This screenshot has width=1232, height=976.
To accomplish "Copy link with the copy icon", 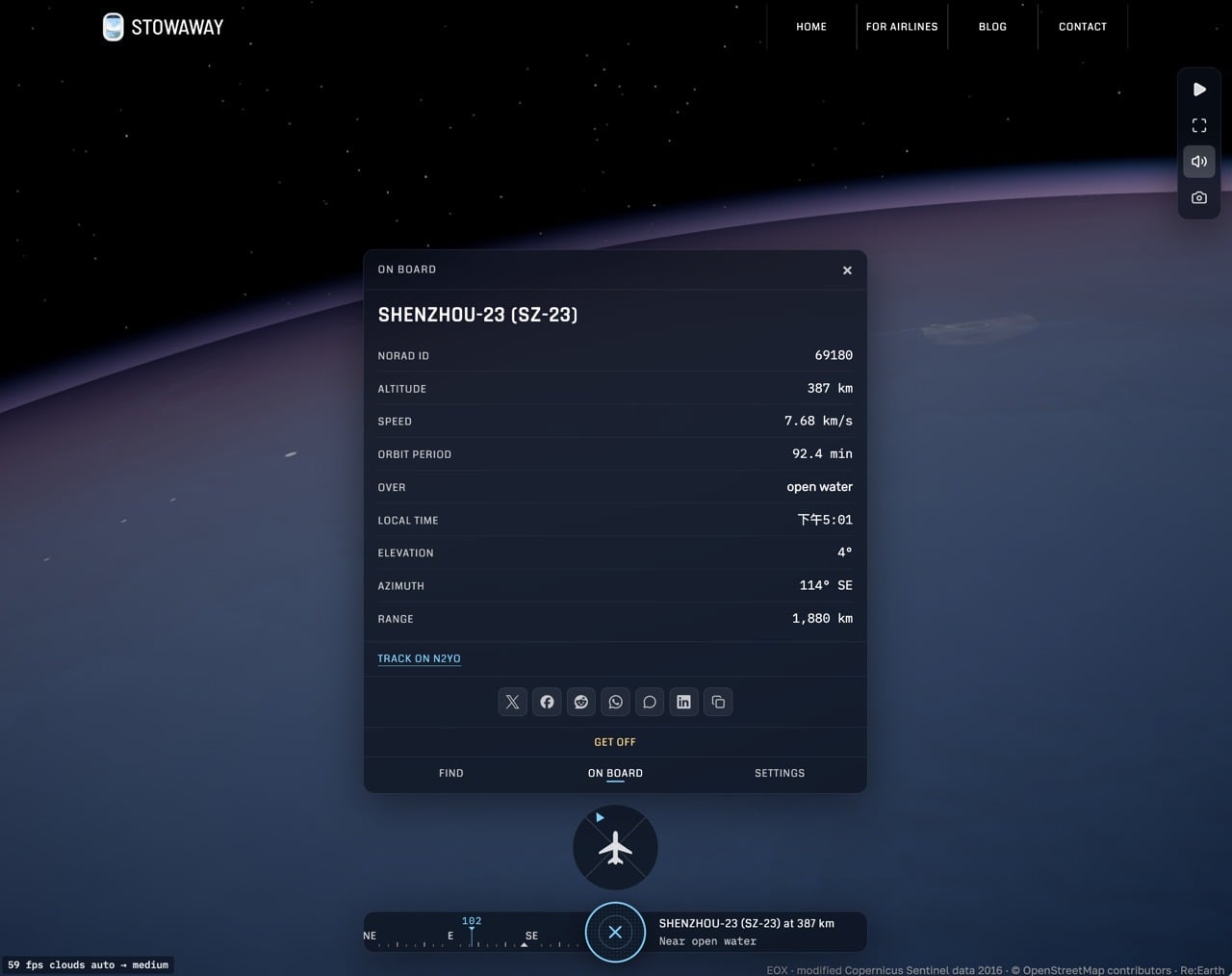I will tap(718, 702).
